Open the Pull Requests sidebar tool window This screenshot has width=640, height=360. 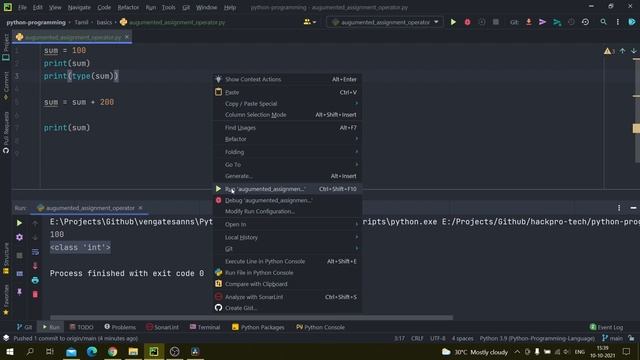pyautogui.click(x=6, y=132)
